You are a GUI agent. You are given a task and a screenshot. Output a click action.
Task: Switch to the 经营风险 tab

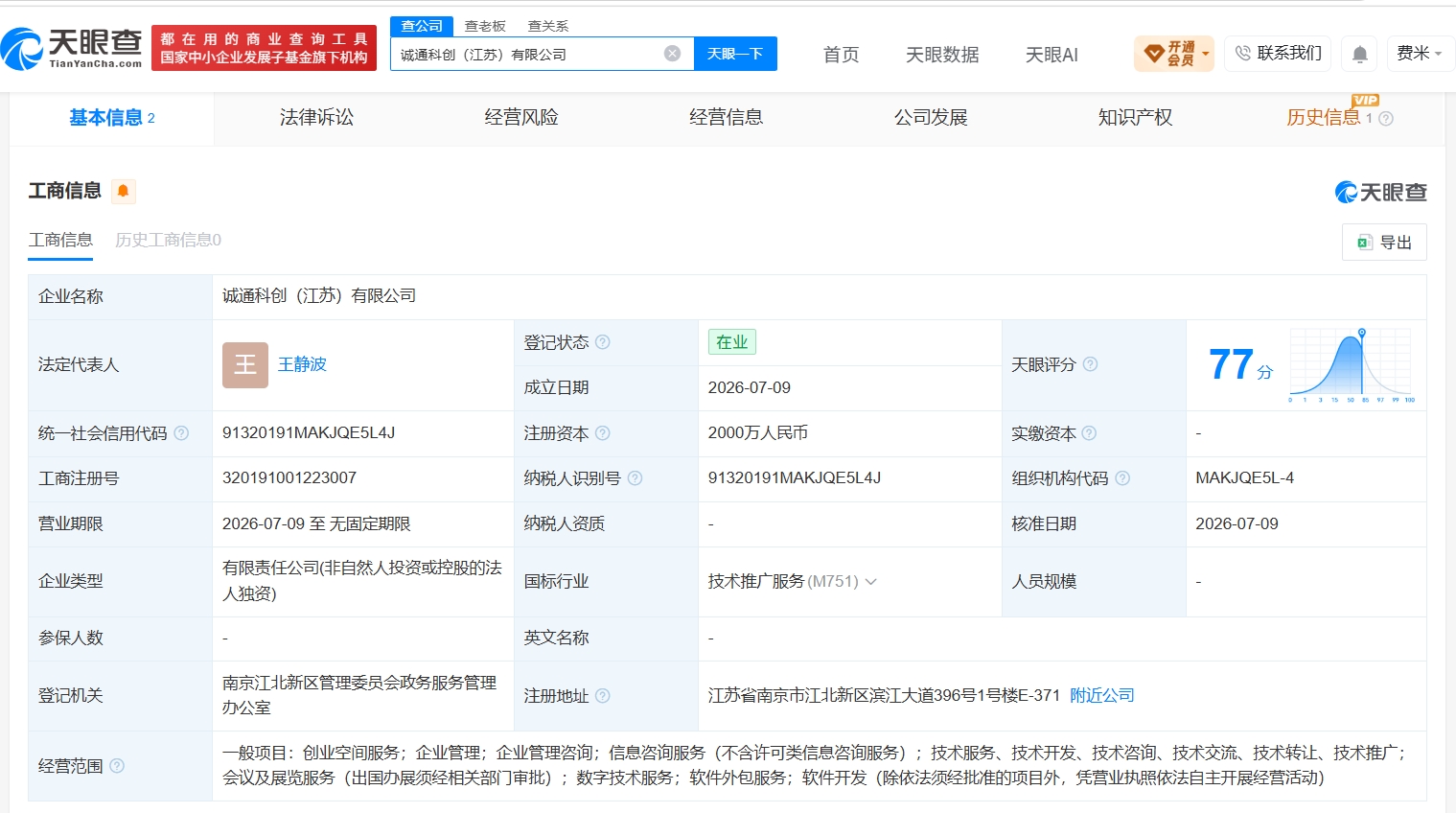[x=521, y=118]
